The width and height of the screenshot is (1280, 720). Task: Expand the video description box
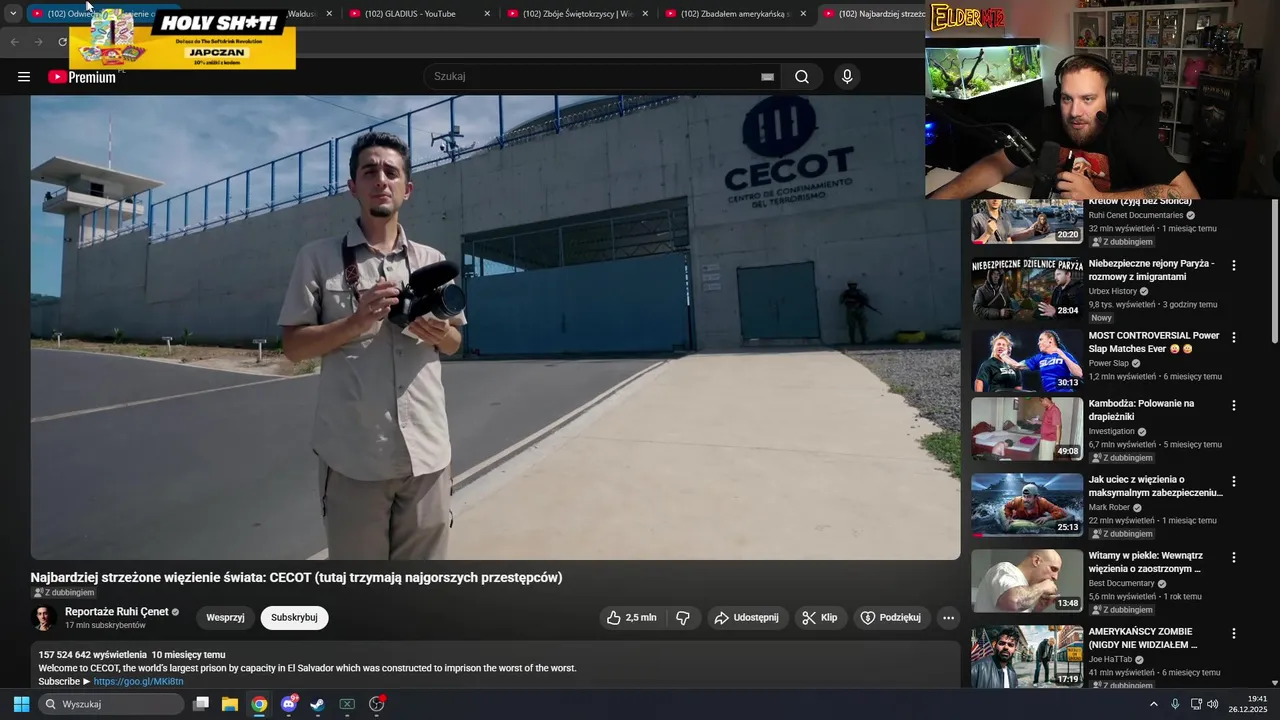(495, 665)
